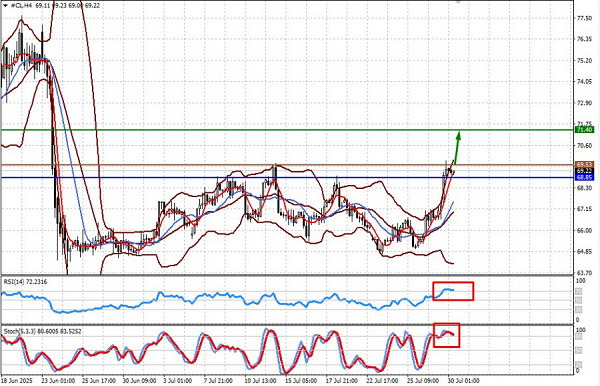Click the 10 Jul 13:00 time label
The image size is (600, 386).
261,381
